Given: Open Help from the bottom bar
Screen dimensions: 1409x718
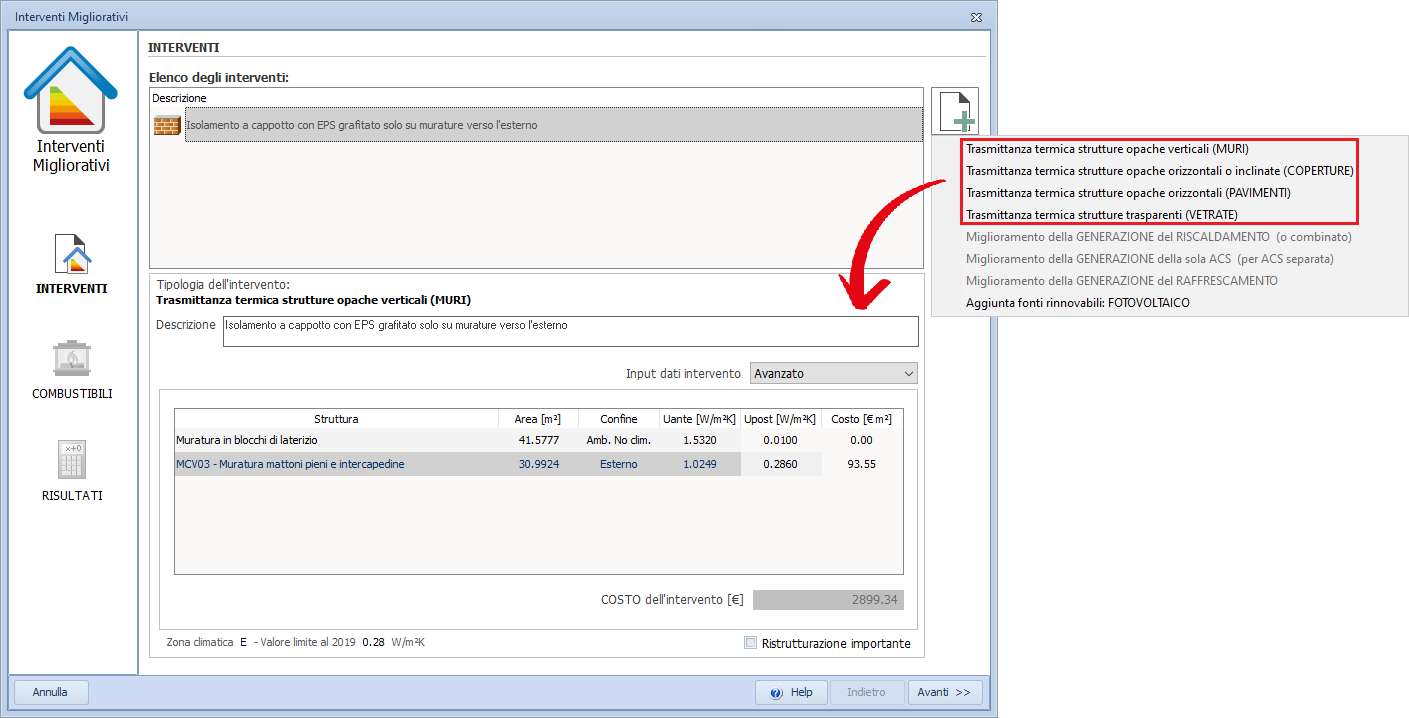Looking at the screenshot, I should [791, 692].
